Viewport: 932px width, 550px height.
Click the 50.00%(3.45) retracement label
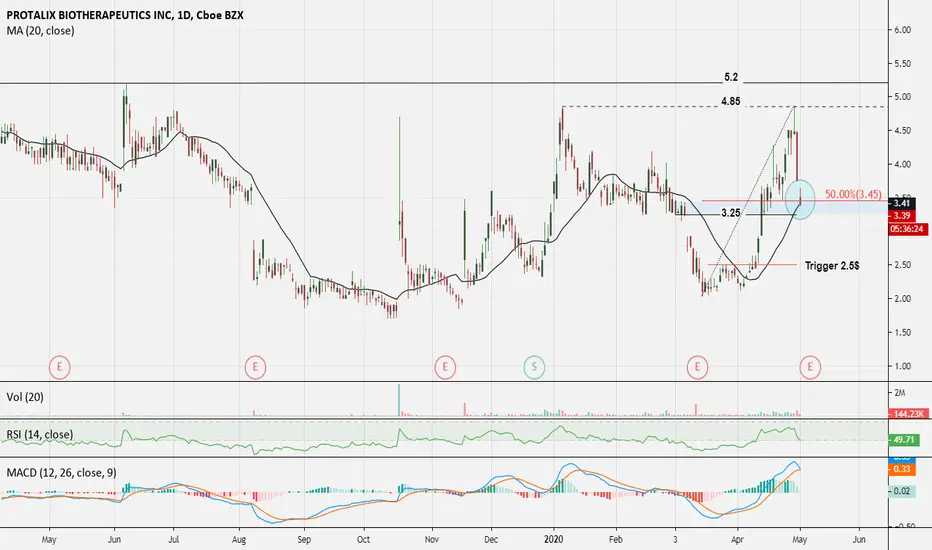(853, 194)
